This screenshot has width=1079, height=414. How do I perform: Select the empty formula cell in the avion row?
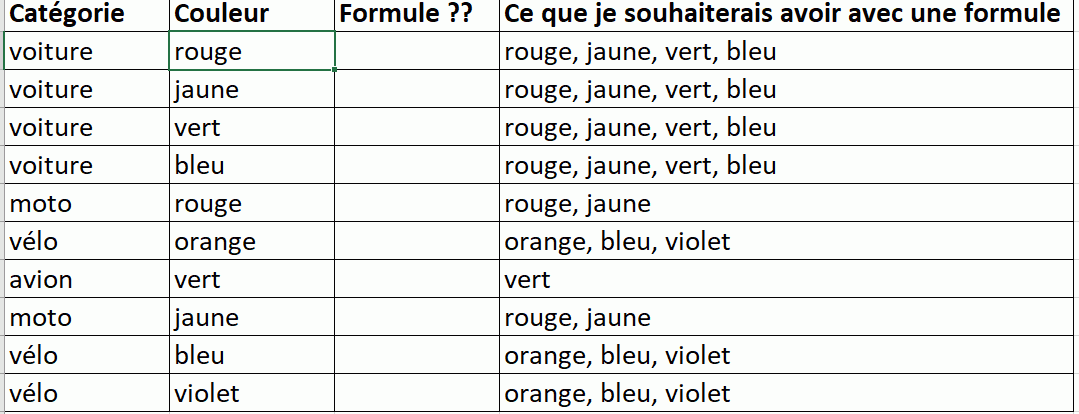416,279
